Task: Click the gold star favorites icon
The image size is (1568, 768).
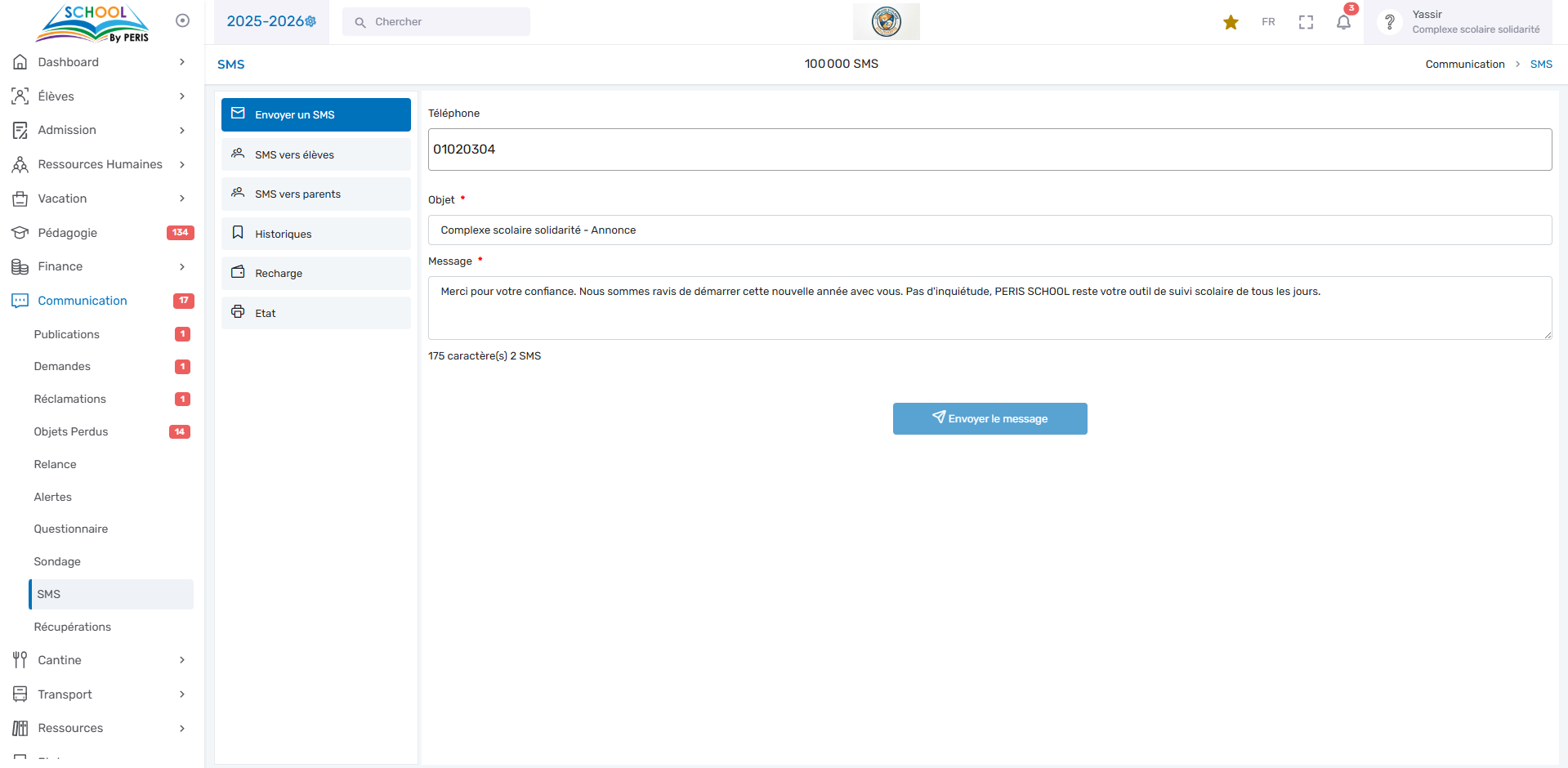Action: 1231,22
